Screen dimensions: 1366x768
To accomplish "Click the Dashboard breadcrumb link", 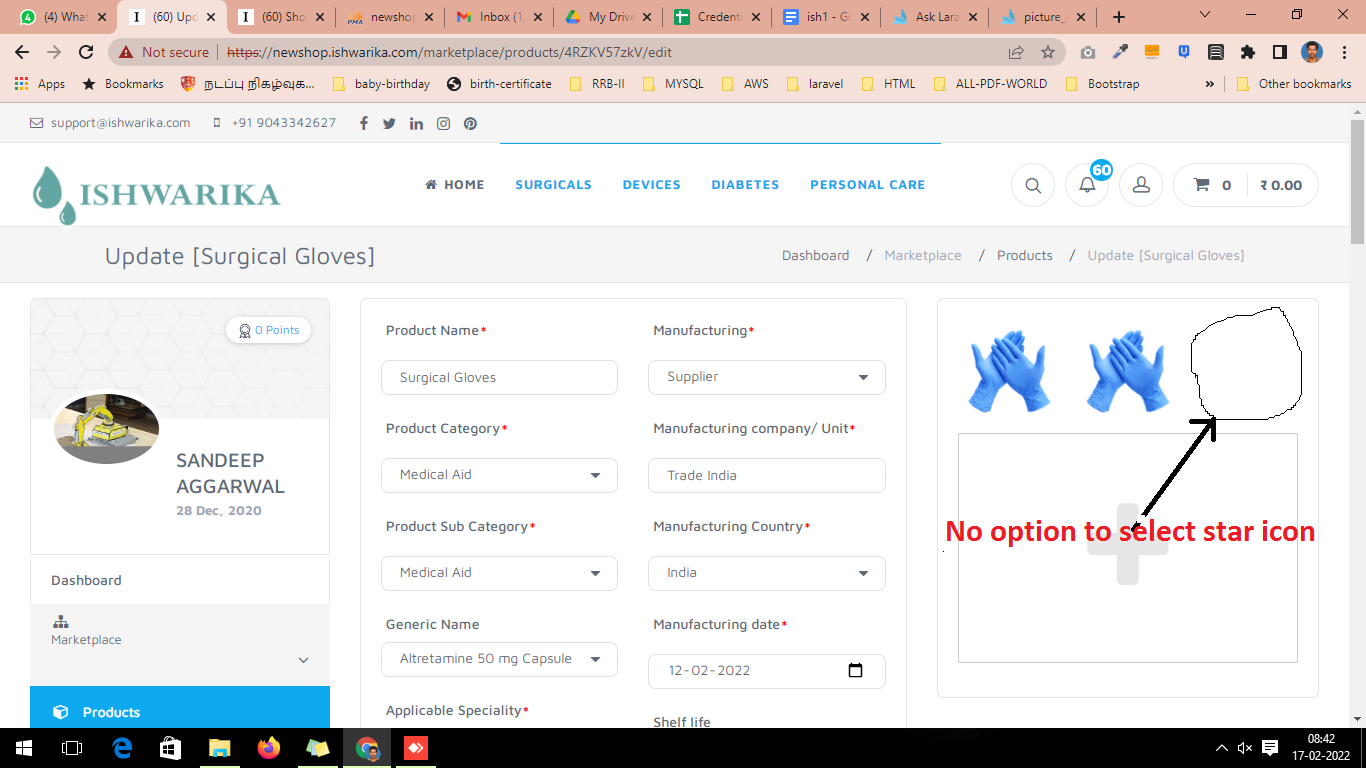I will [815, 256].
